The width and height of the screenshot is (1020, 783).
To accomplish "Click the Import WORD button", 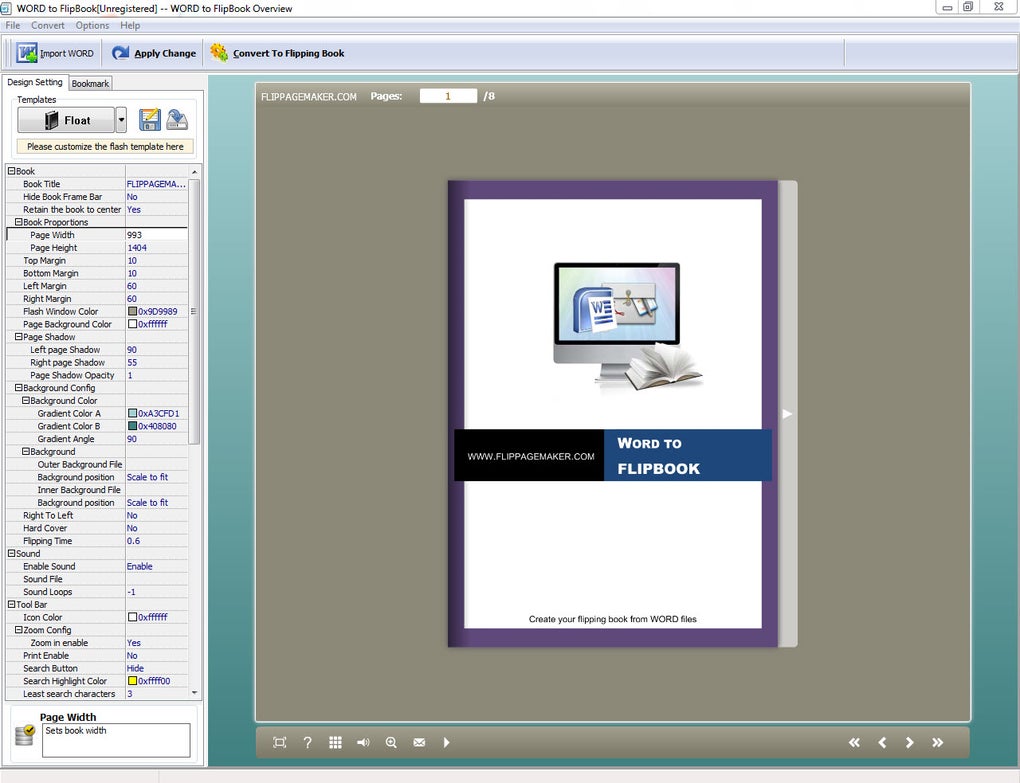I will (55, 53).
